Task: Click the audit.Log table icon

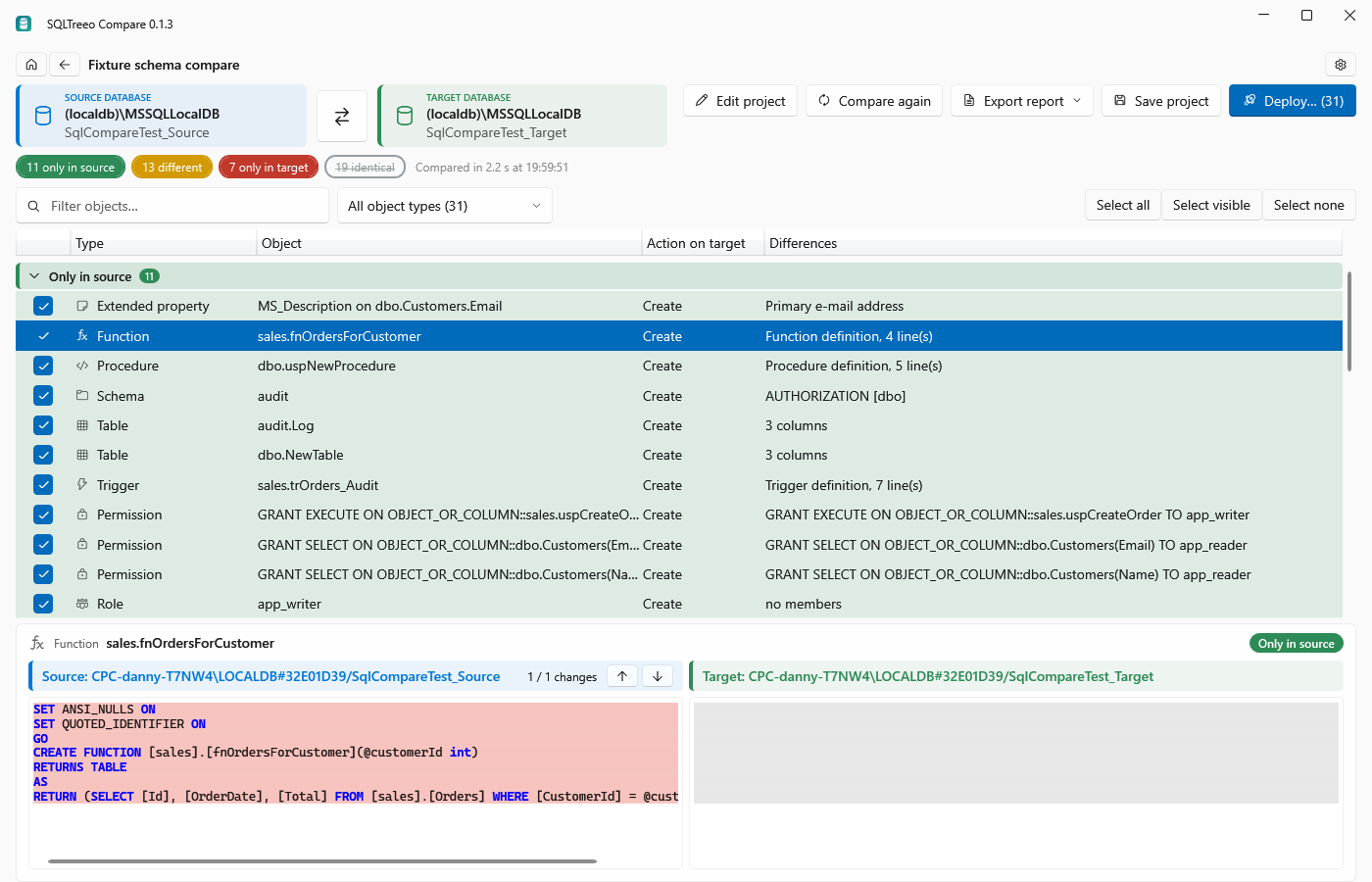Action: (x=82, y=425)
